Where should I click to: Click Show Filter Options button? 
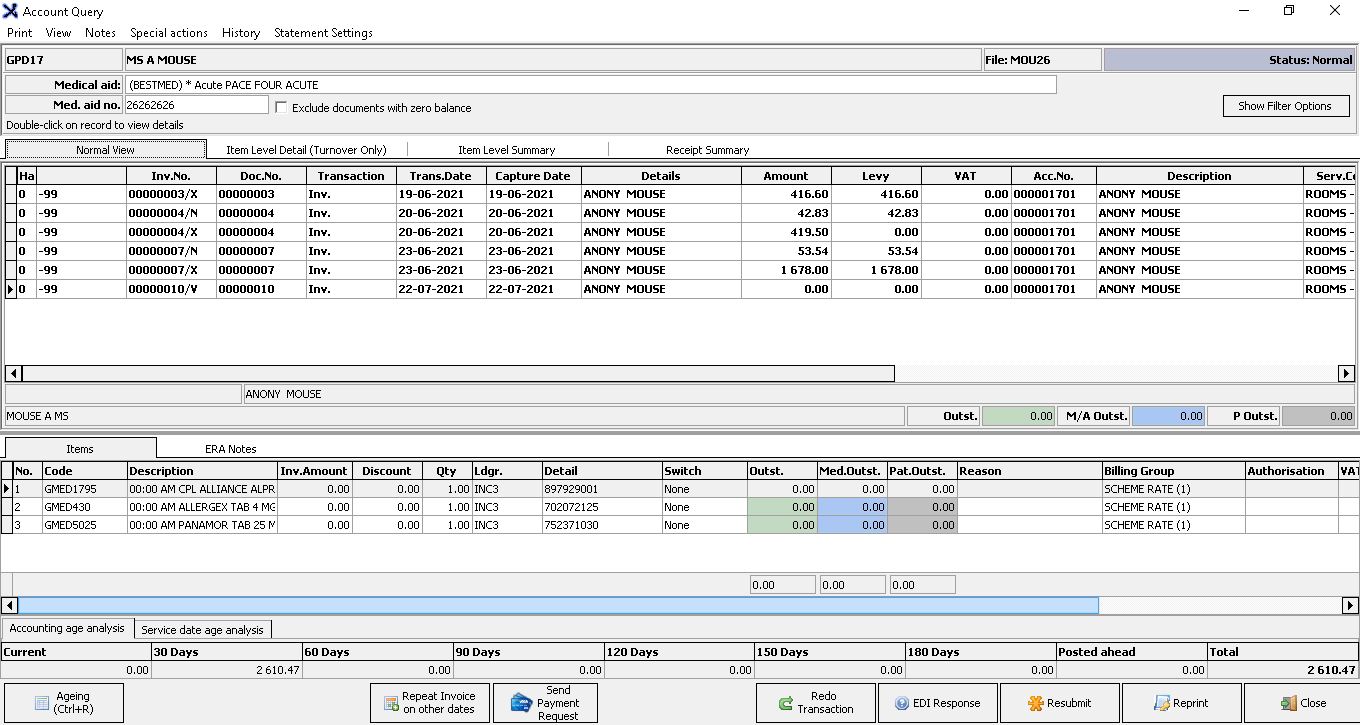(1285, 106)
